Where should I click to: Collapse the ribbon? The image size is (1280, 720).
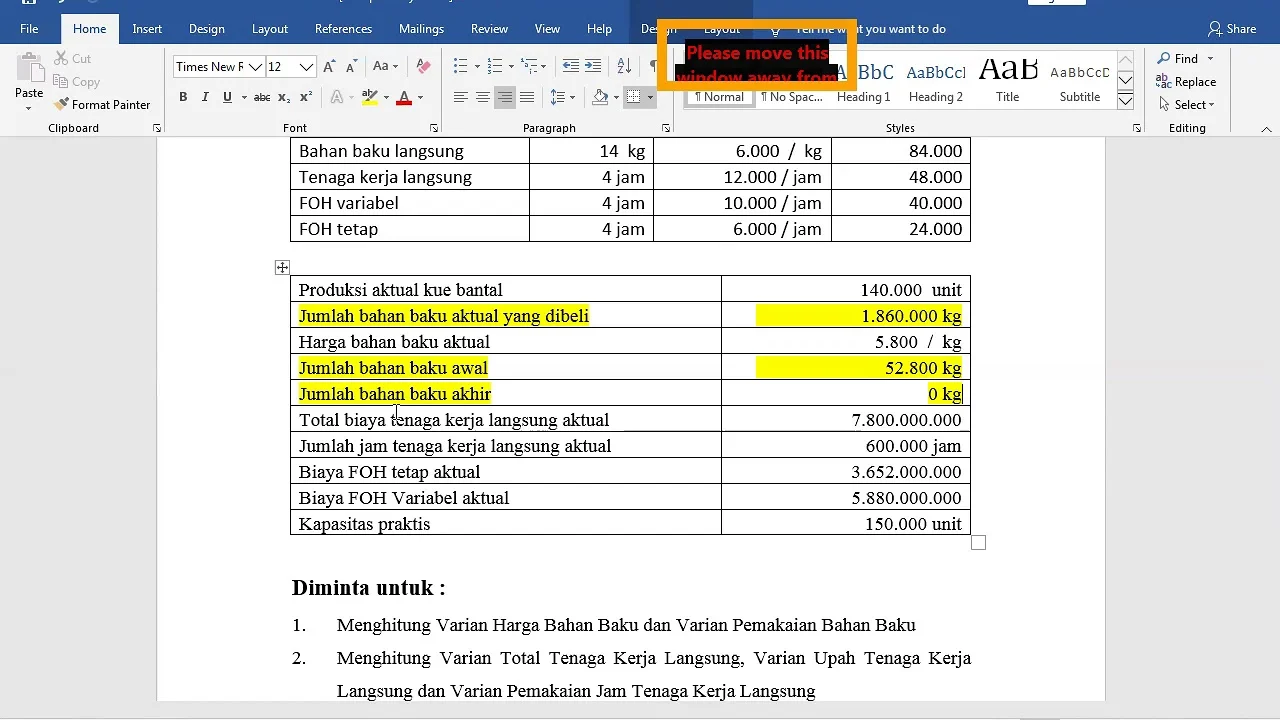[x=1267, y=129]
